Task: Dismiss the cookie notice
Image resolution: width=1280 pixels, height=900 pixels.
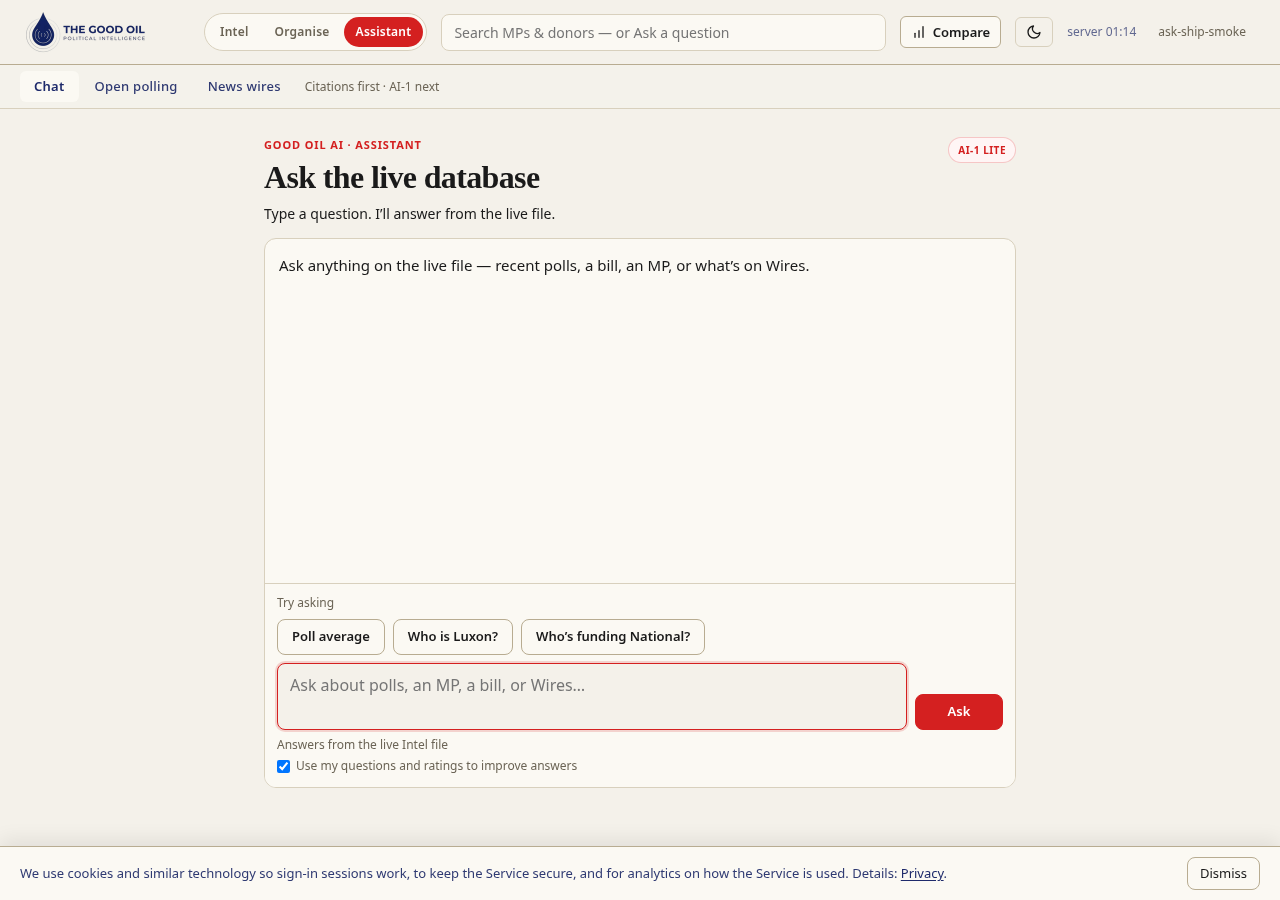Action: [1223, 873]
